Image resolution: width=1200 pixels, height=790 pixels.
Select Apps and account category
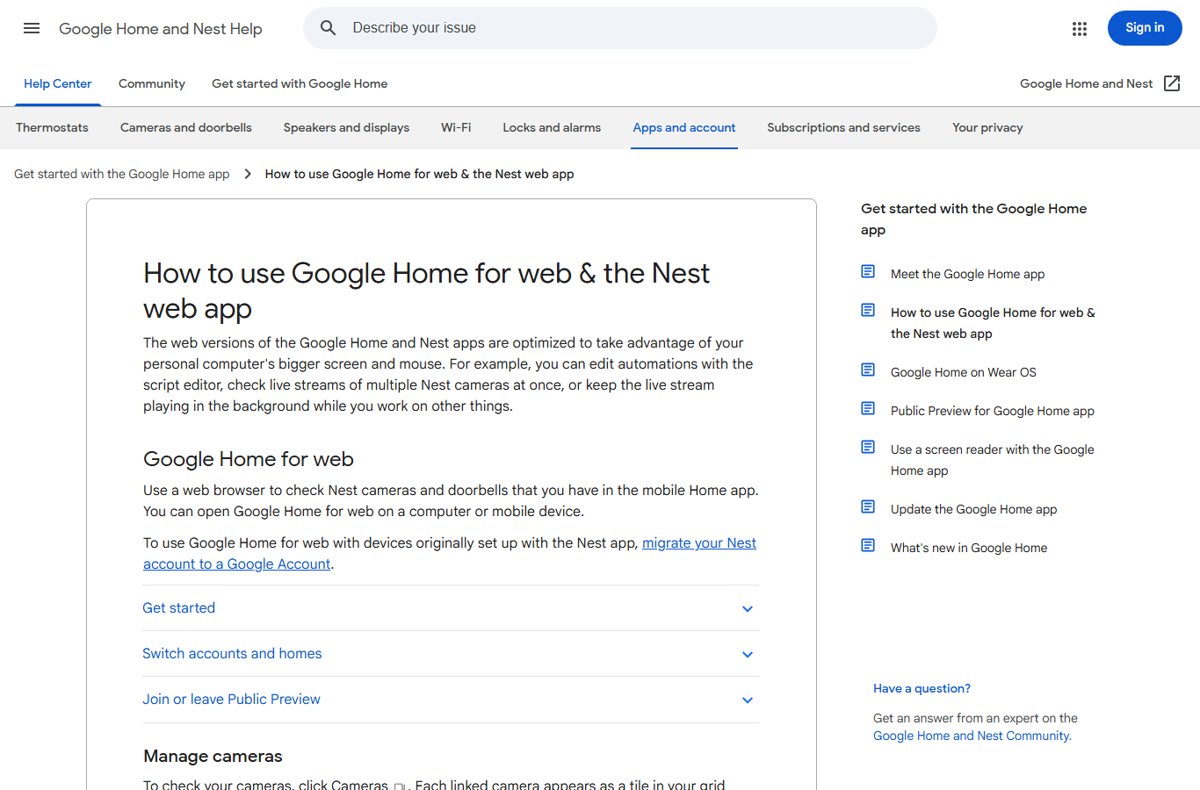click(x=684, y=128)
